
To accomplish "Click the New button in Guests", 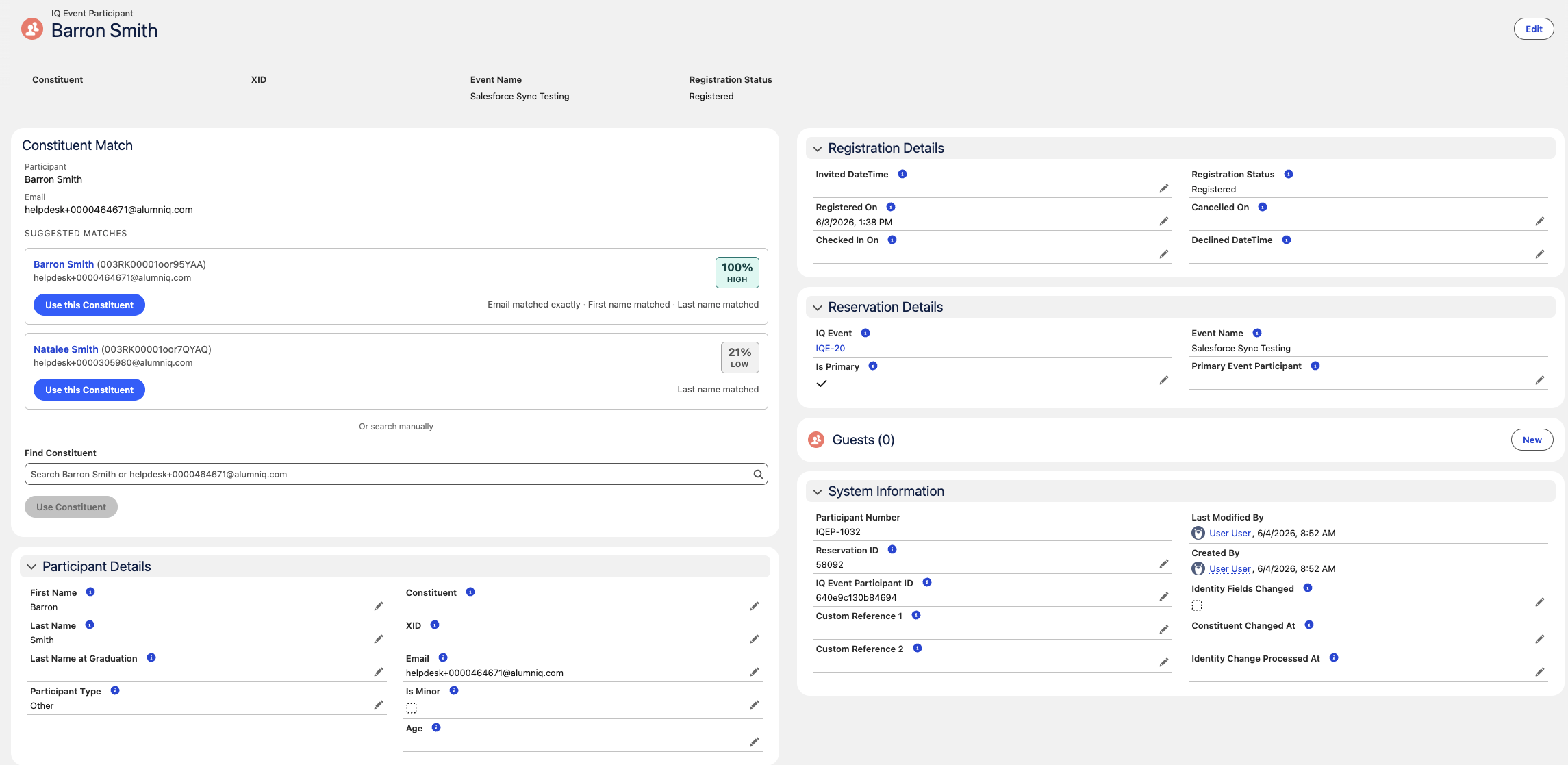I will click(1532, 440).
